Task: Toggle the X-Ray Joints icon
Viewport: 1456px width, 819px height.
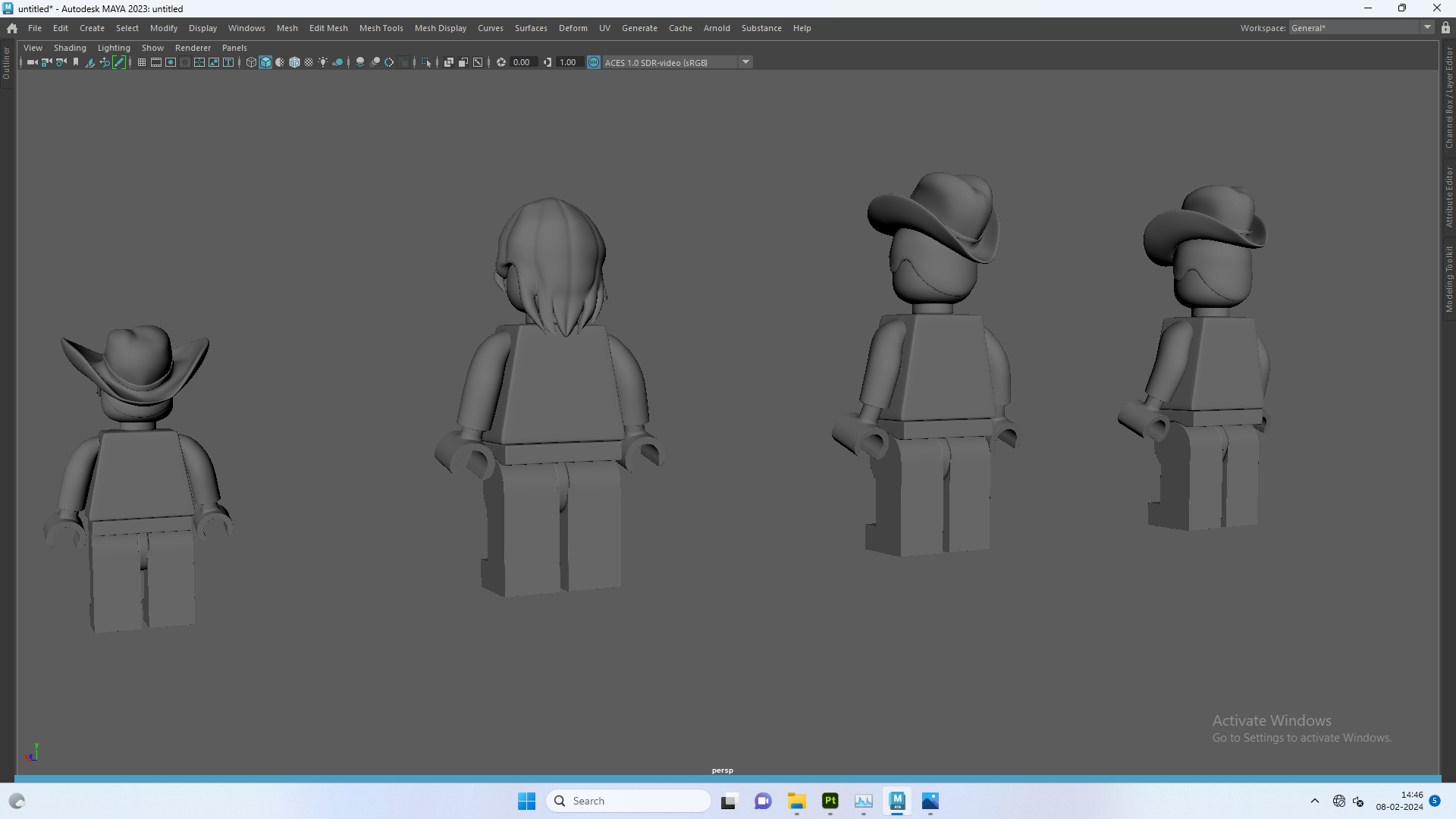Action: coord(478,62)
